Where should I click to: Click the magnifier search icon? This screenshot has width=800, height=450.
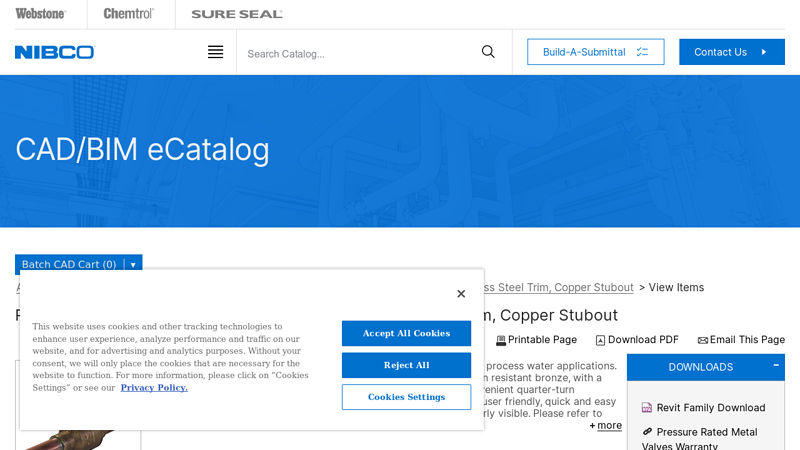click(488, 52)
